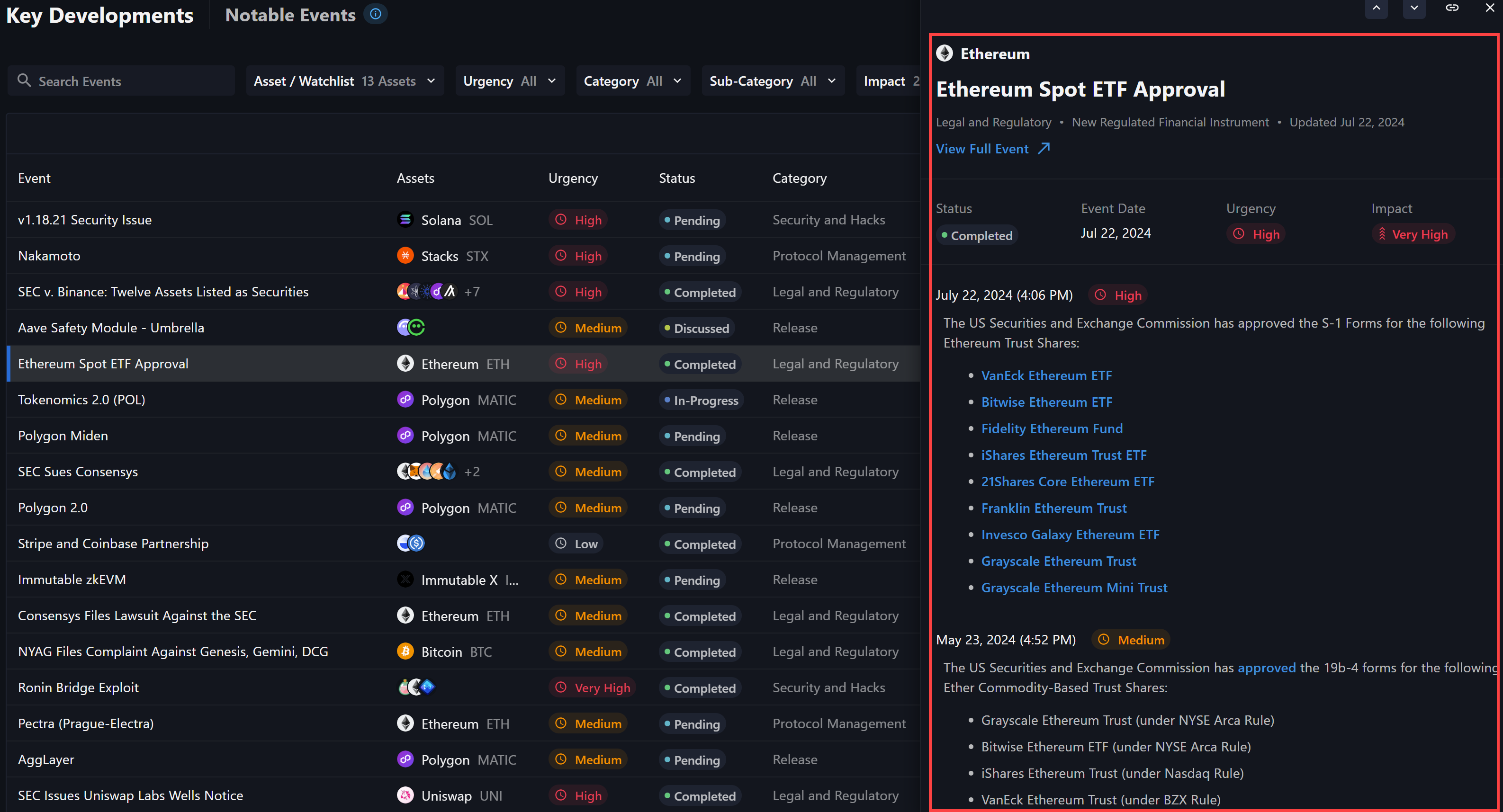Click the Search Events input field
Viewport: 1503px width, 812px height.
point(121,81)
